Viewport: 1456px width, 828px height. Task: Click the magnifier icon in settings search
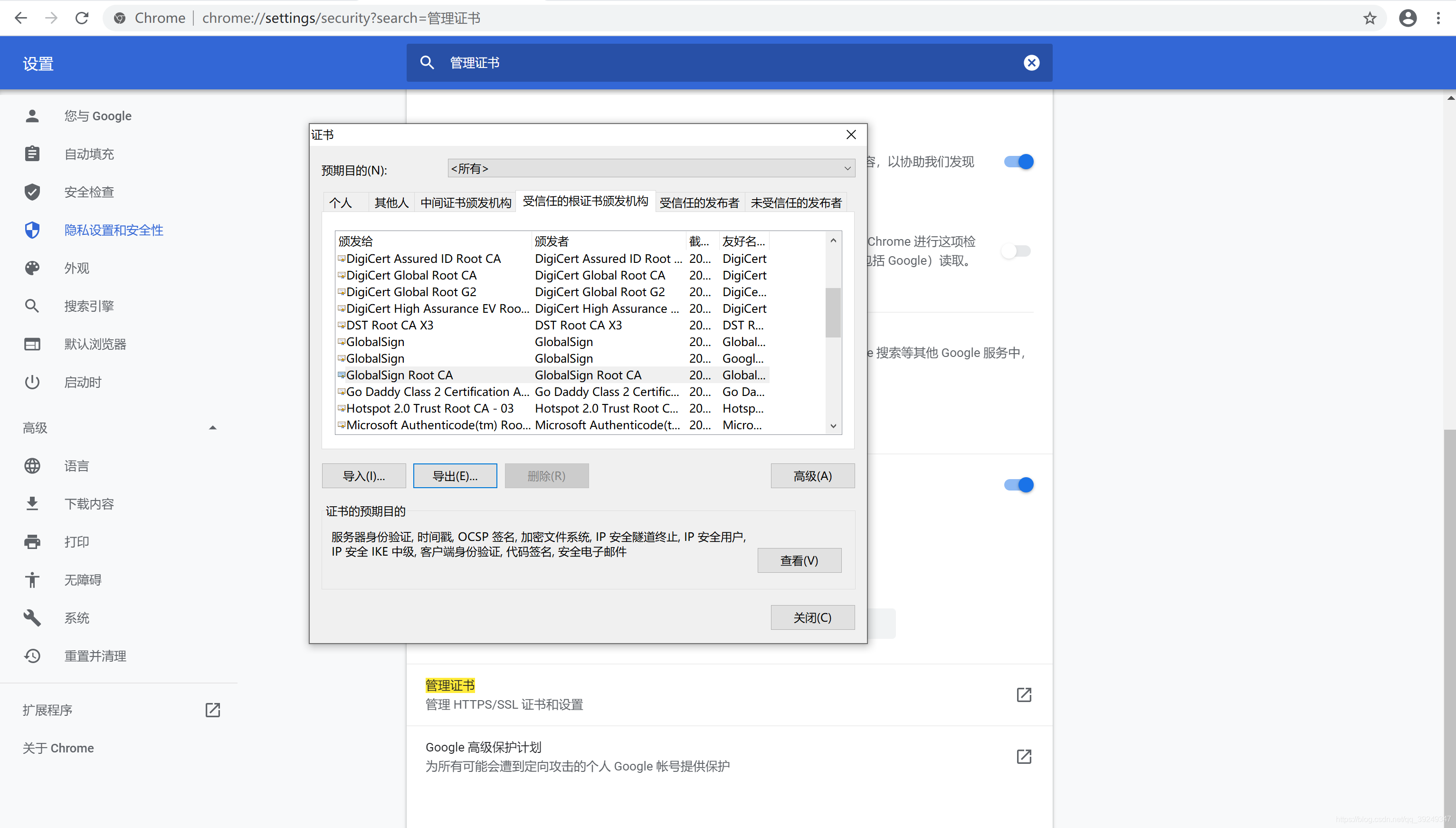tap(427, 63)
